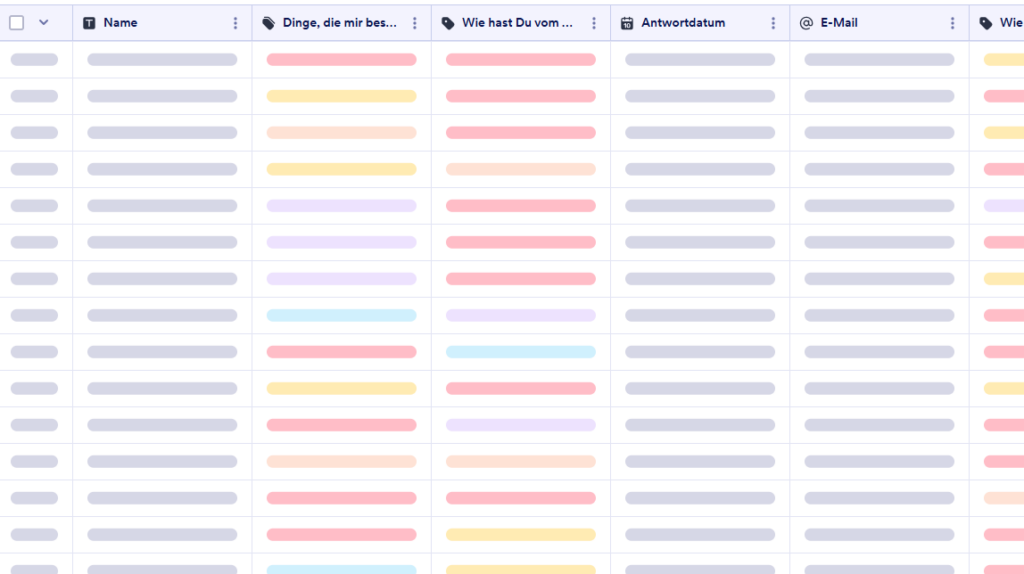Open options menu for 'Dinge, die mir bes…' column
This screenshot has height=574, width=1024.
[x=415, y=23]
